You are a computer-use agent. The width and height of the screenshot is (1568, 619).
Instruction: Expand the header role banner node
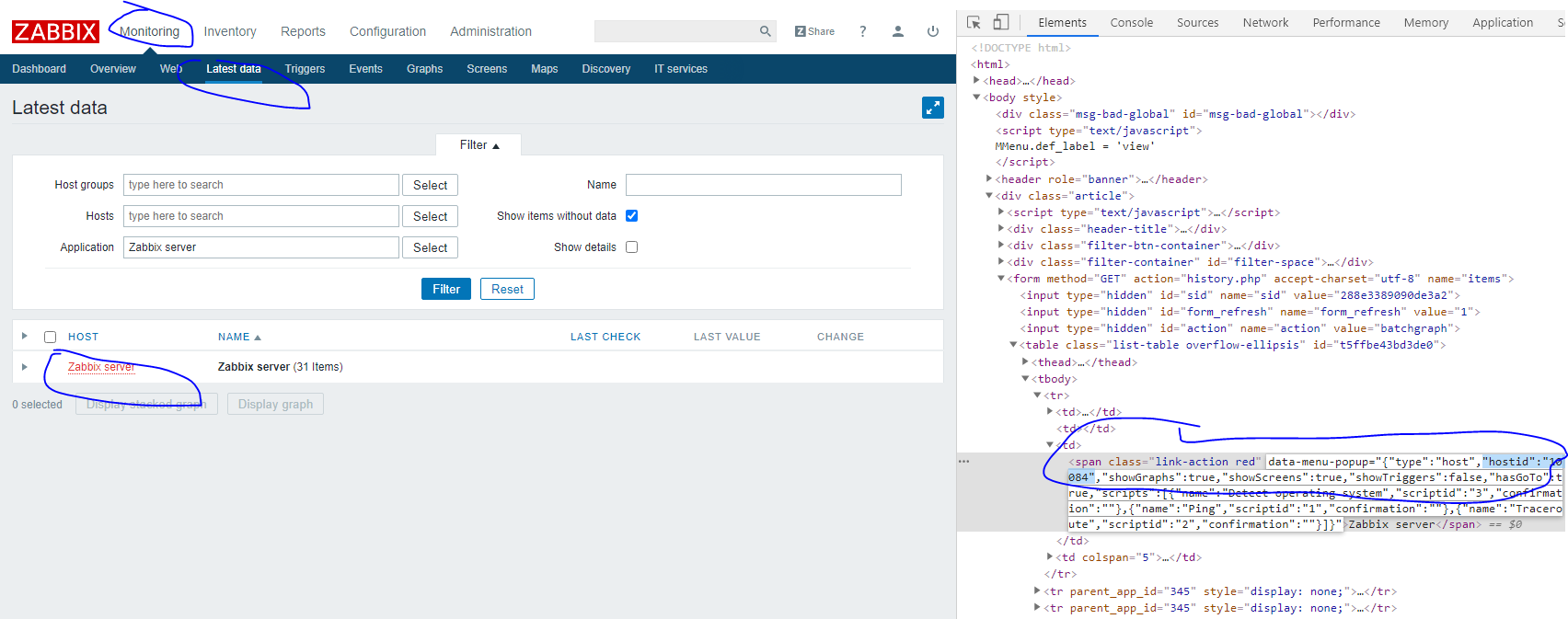tap(989, 179)
